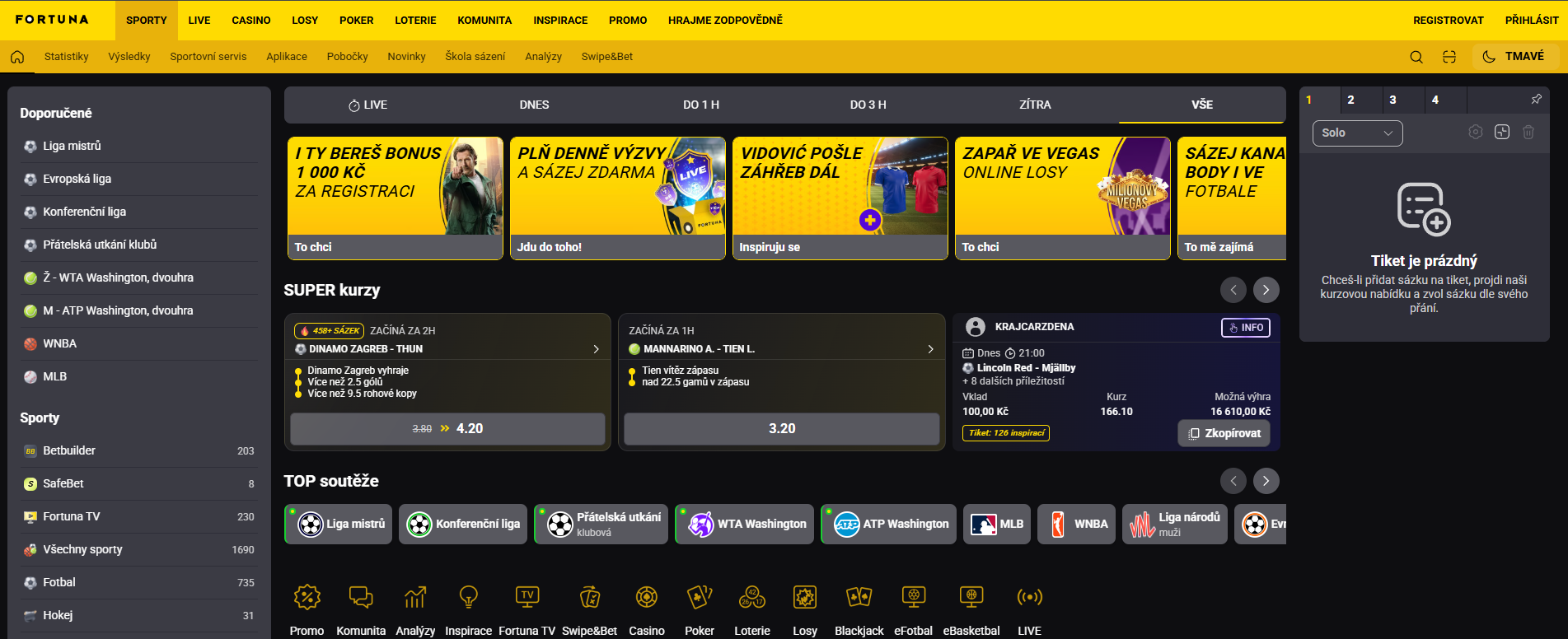Open the Škola sázení sub-navigation link

click(475, 57)
